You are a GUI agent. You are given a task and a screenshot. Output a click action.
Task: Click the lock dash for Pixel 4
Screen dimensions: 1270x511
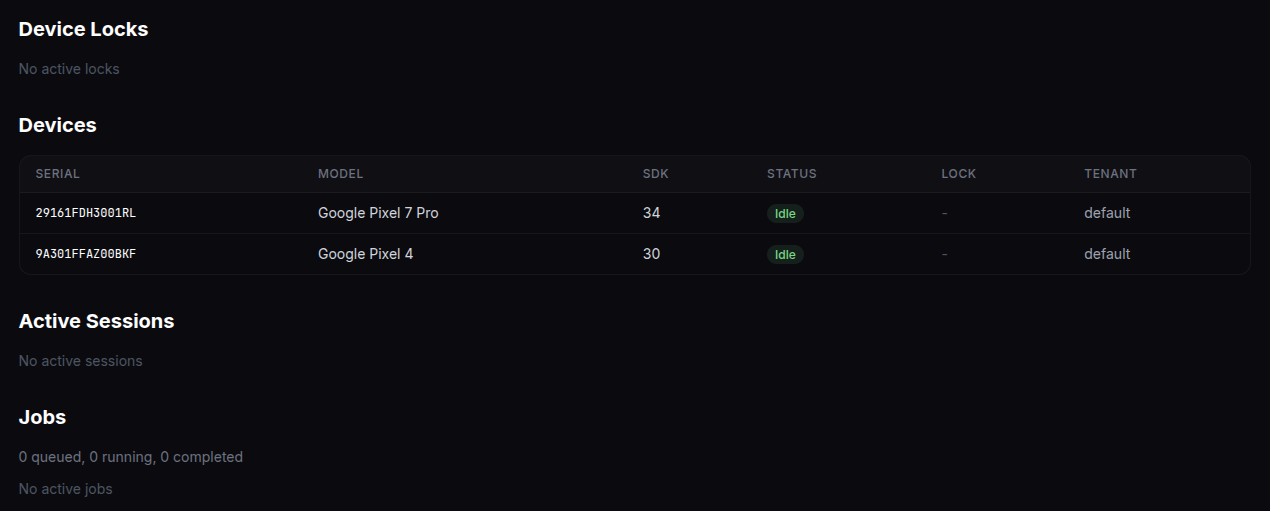tap(944, 254)
